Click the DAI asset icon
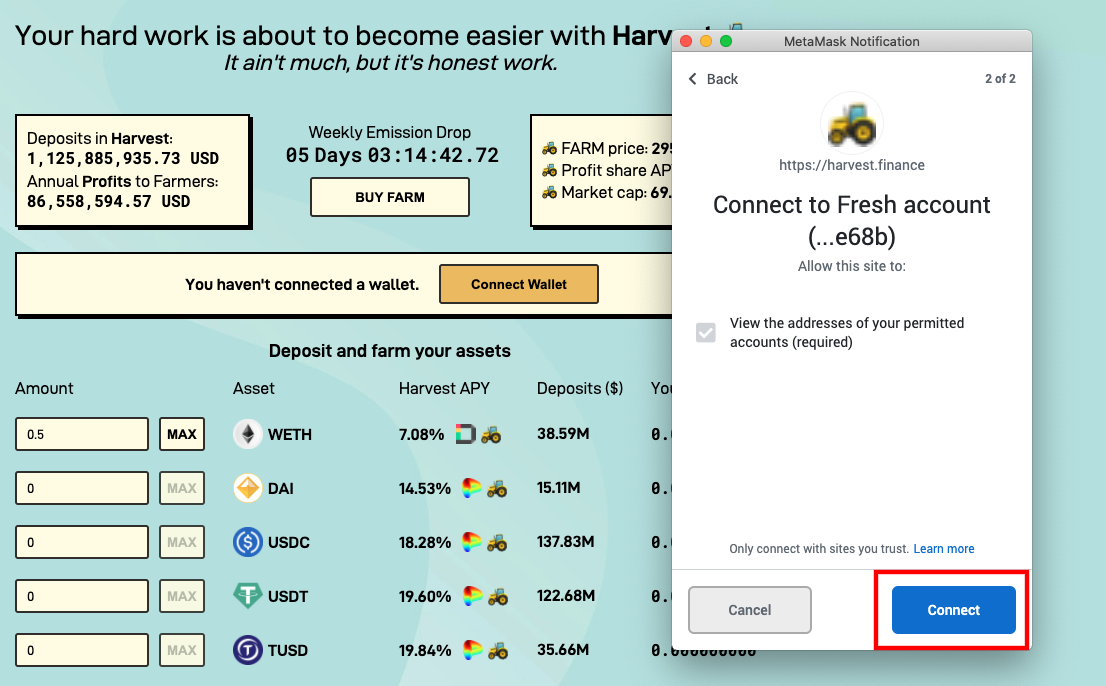This screenshot has height=686, width=1106. [x=248, y=488]
